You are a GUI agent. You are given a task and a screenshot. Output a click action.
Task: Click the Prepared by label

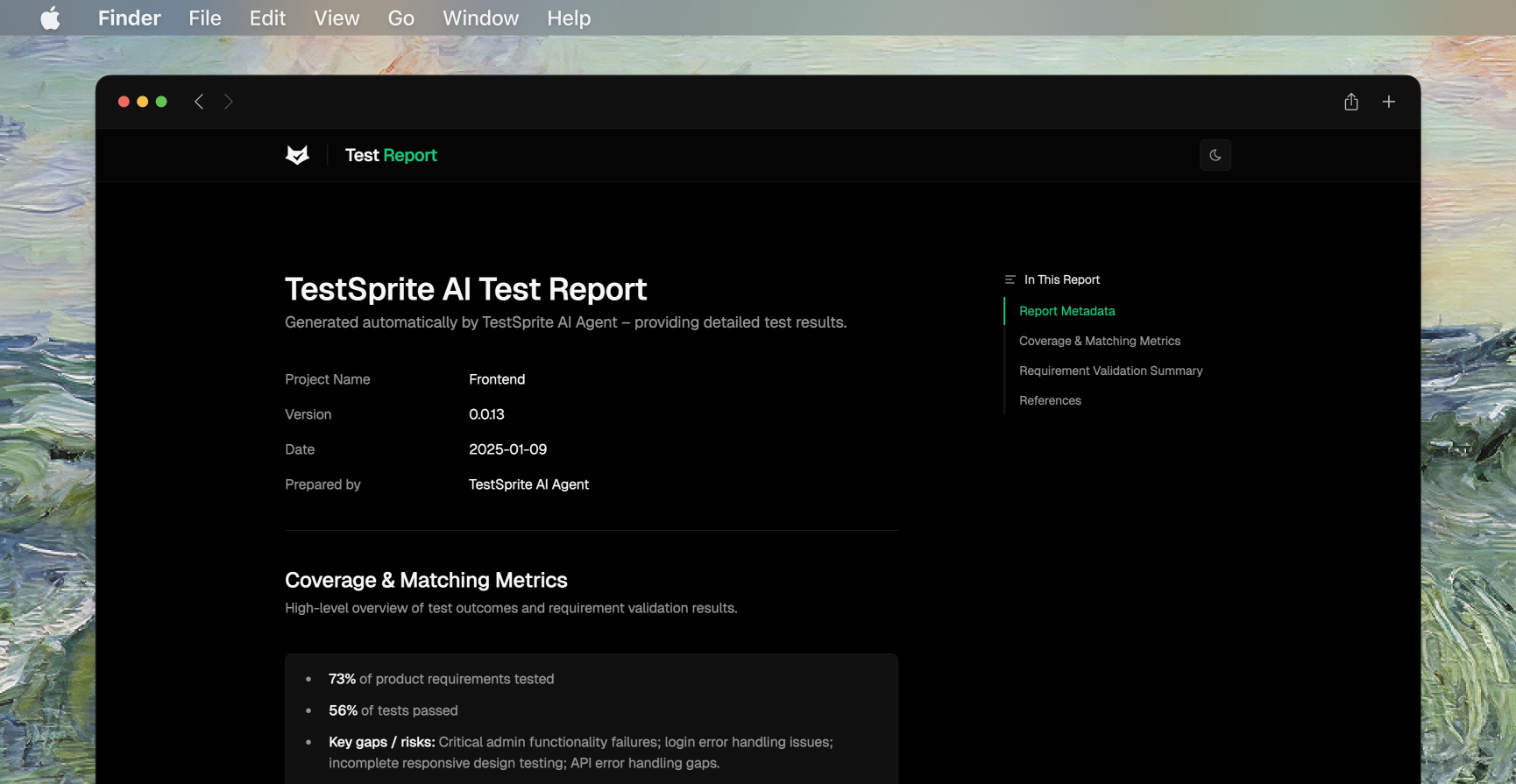click(x=322, y=484)
